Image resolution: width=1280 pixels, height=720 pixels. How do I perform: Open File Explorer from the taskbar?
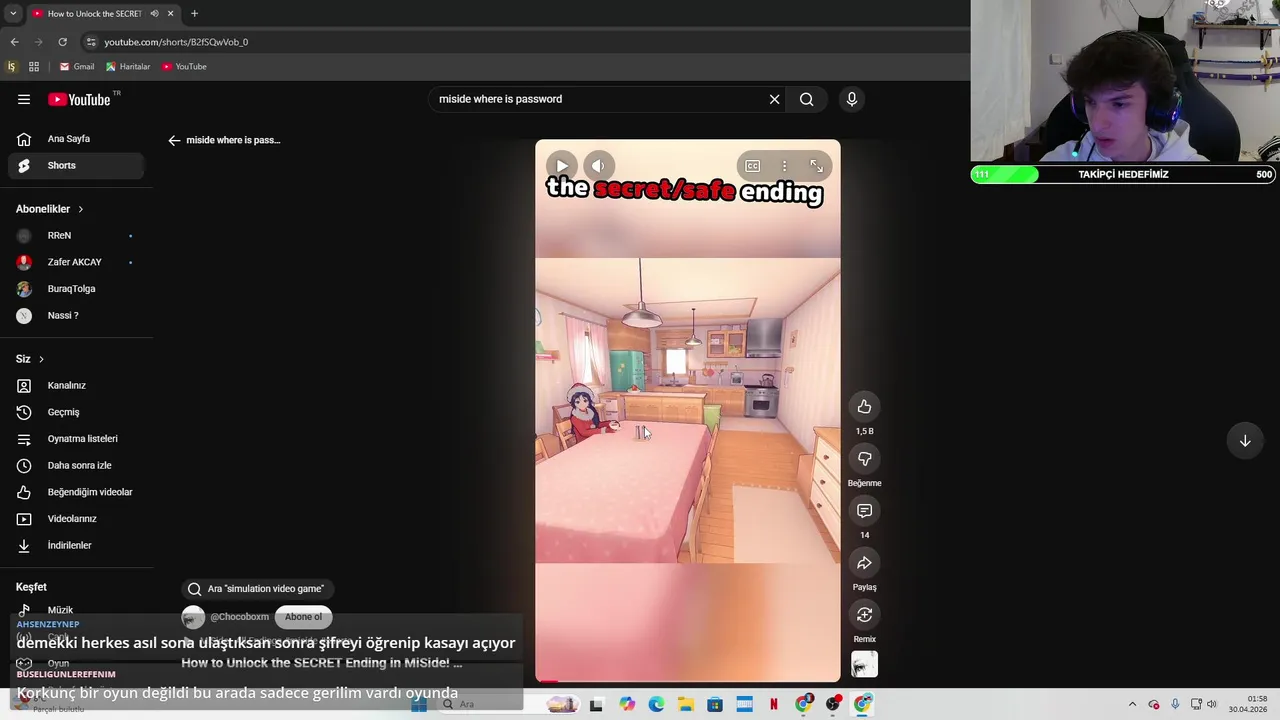click(686, 705)
